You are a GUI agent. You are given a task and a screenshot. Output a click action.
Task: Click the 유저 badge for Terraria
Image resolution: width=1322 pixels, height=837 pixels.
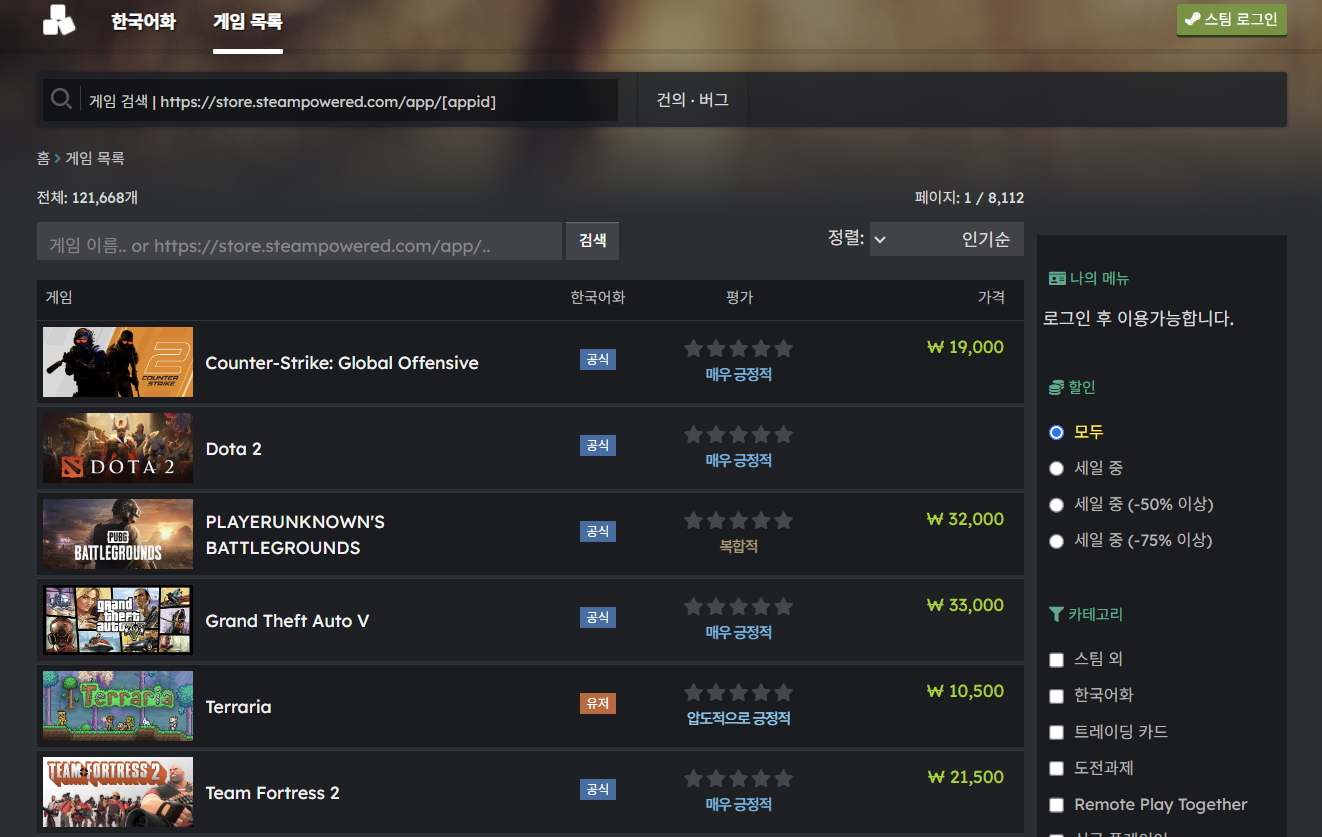[598, 703]
